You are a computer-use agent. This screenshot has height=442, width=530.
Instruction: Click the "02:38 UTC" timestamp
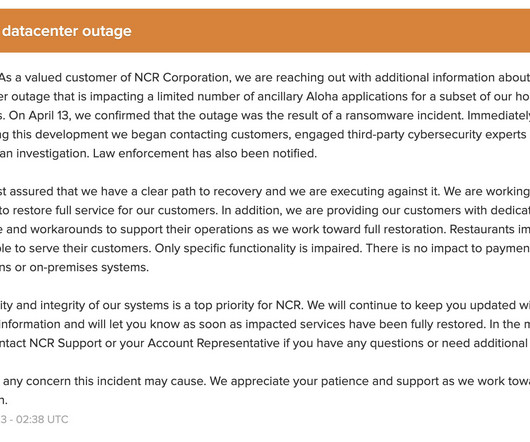(42, 419)
